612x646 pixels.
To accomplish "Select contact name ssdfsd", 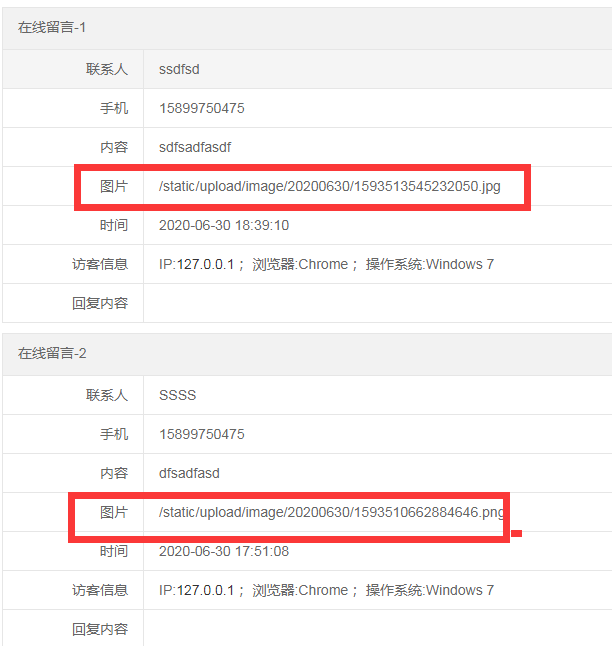I will [x=180, y=70].
